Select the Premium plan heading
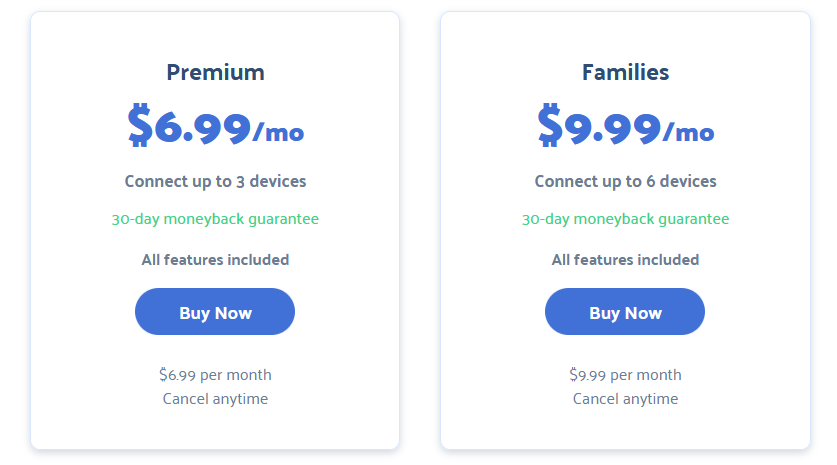The image size is (837, 465). coord(215,73)
